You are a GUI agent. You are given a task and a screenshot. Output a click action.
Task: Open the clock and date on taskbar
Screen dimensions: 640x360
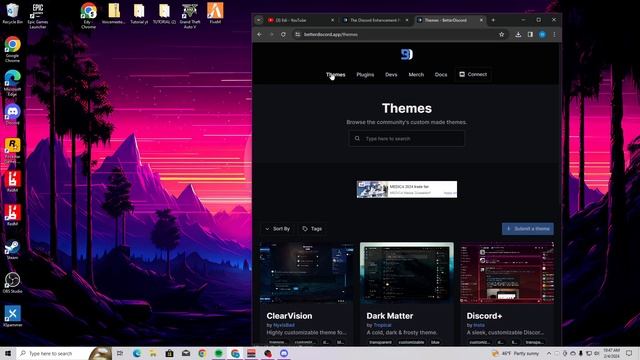(x=611, y=353)
